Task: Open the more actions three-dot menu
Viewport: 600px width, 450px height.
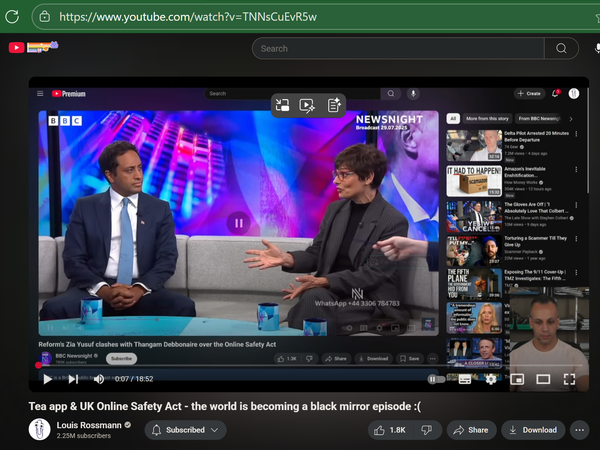Action: click(x=580, y=430)
